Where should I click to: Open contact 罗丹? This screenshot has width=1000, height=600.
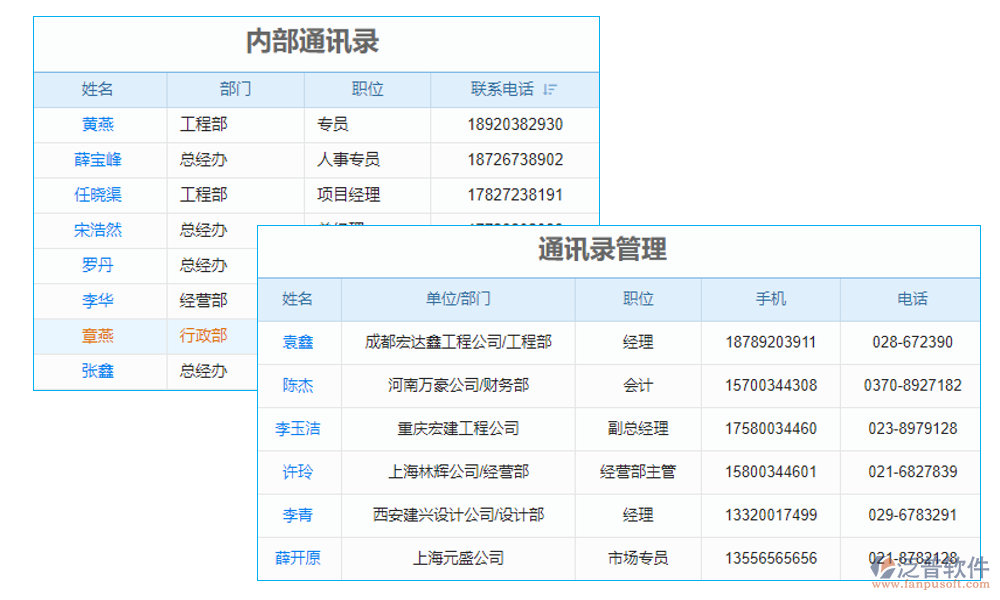click(99, 265)
